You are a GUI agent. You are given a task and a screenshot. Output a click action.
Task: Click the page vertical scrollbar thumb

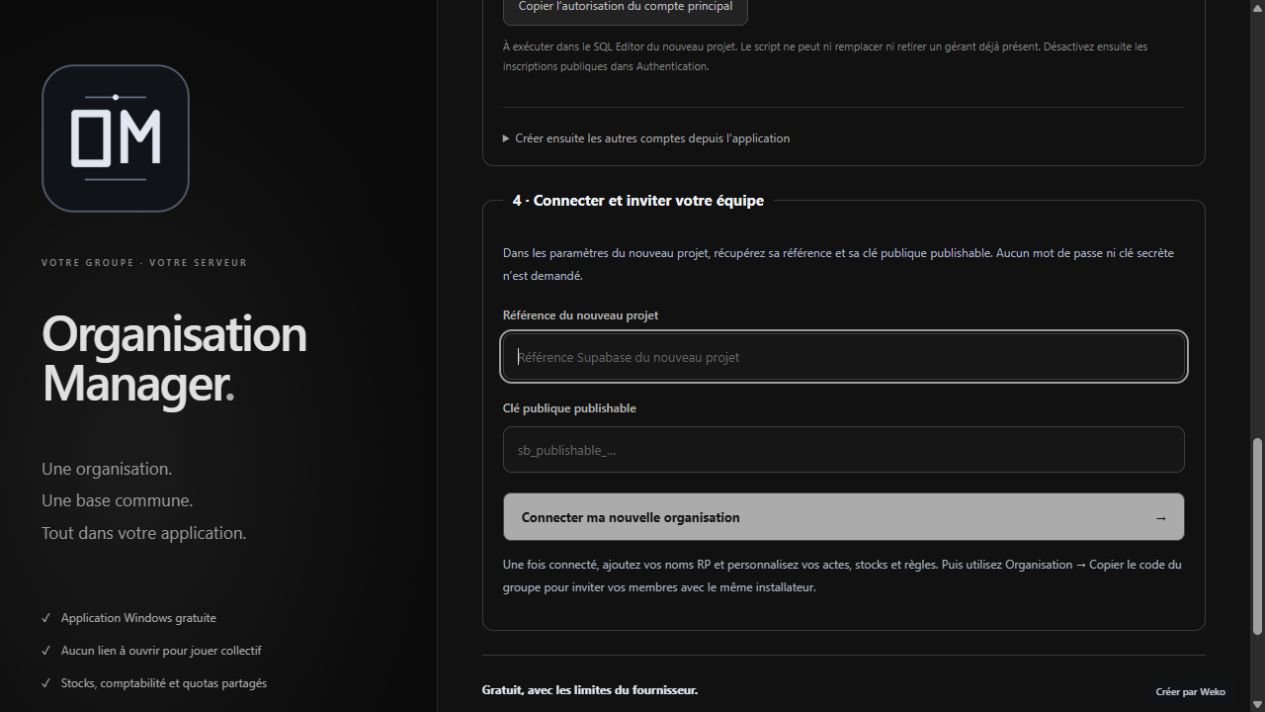pos(1258,536)
